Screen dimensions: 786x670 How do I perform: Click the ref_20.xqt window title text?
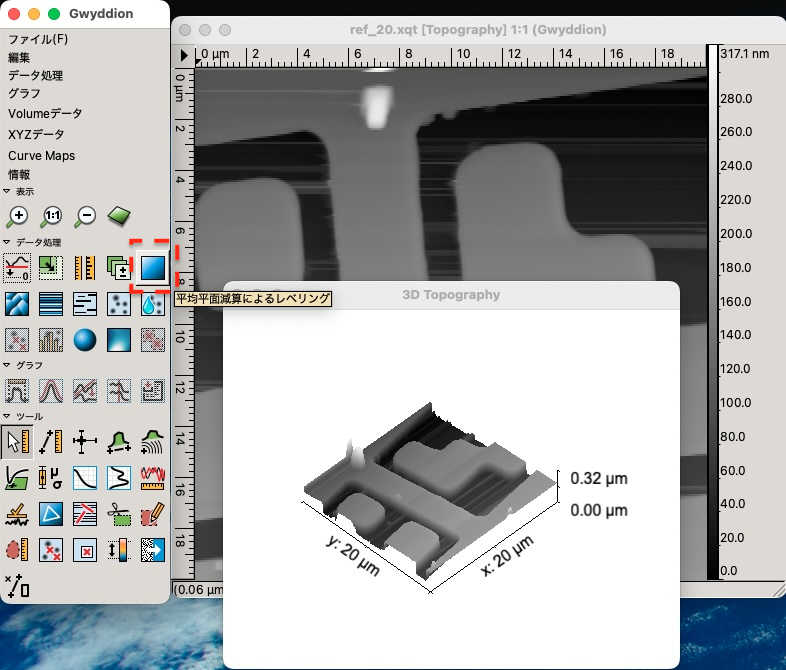click(x=478, y=30)
